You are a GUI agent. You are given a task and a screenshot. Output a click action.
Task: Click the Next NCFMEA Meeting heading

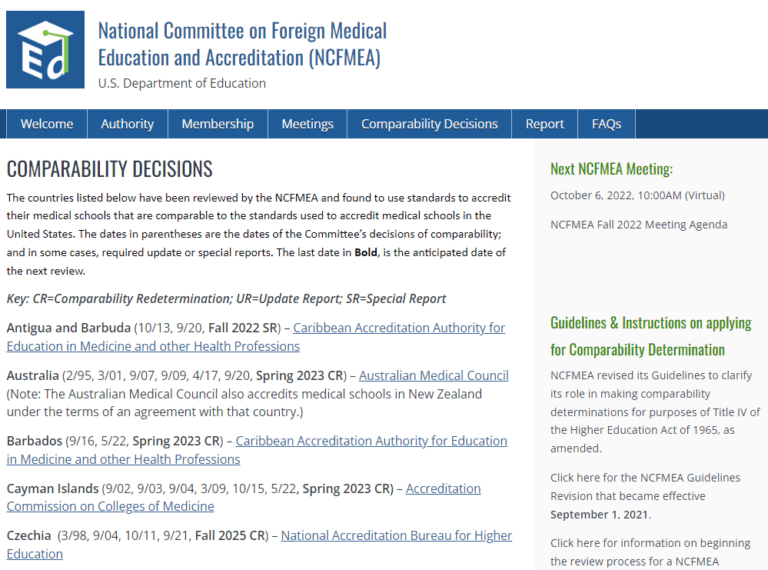(611, 169)
